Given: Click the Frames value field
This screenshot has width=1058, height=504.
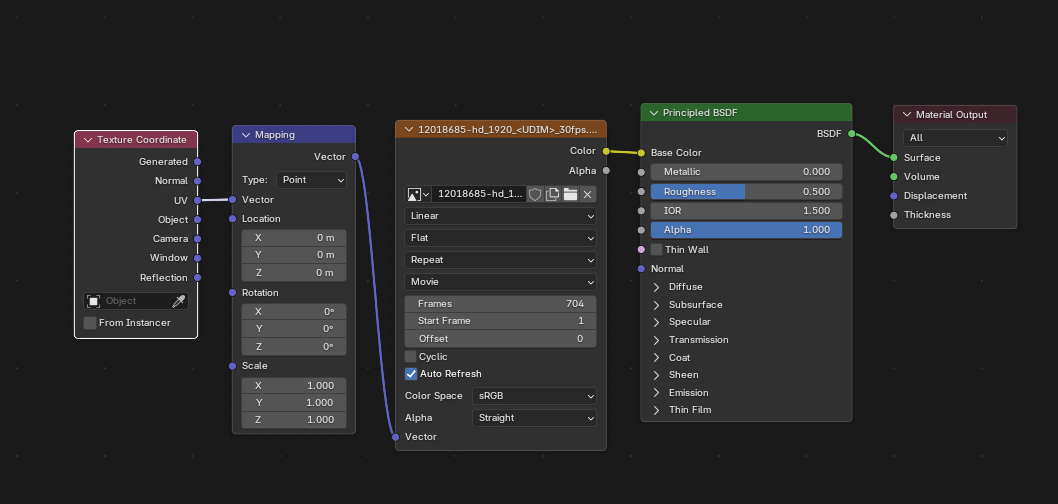Looking at the screenshot, I should [500, 304].
